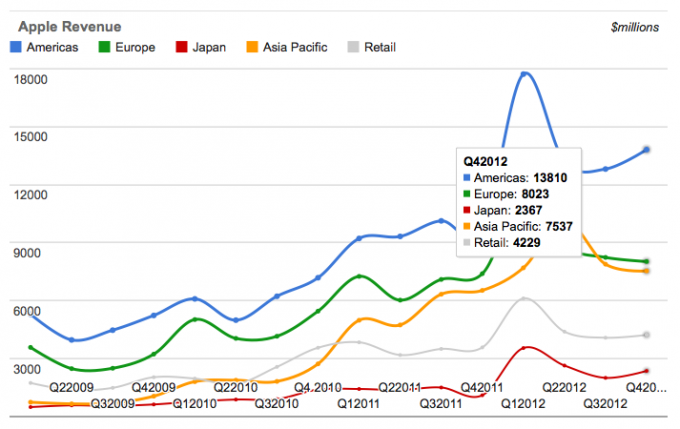This screenshot has width=680, height=429.
Task: Click the tooltip Asia Pacific: 7537 row
Action: [x=518, y=226]
